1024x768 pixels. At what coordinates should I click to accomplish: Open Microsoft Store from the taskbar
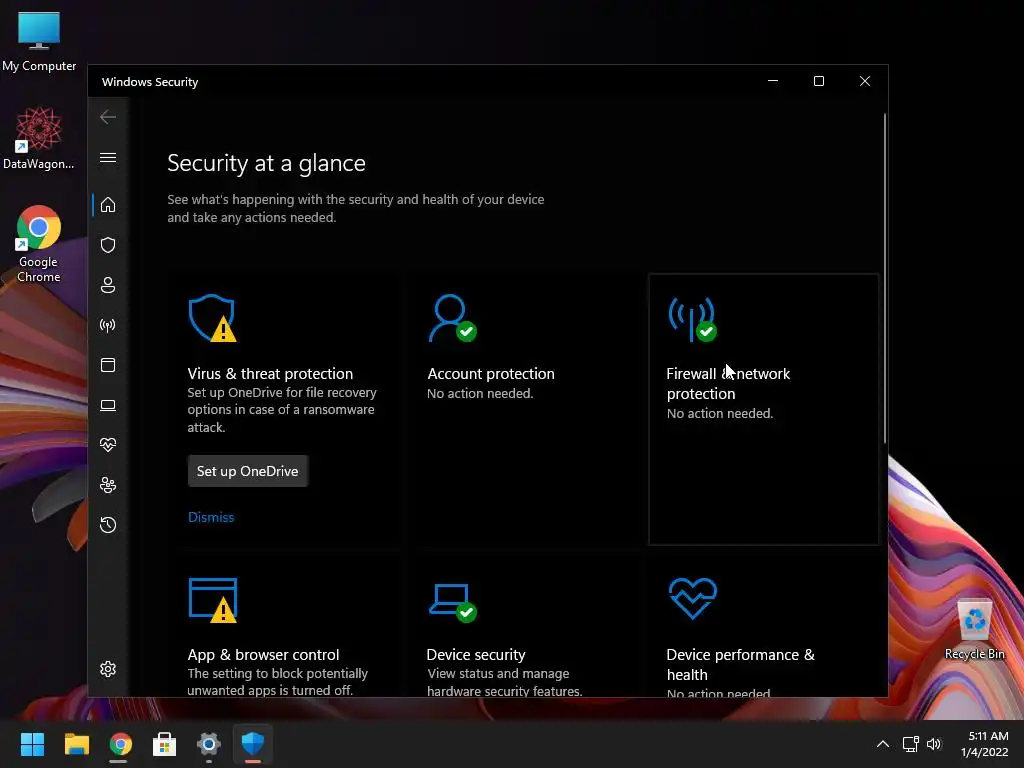coord(165,744)
